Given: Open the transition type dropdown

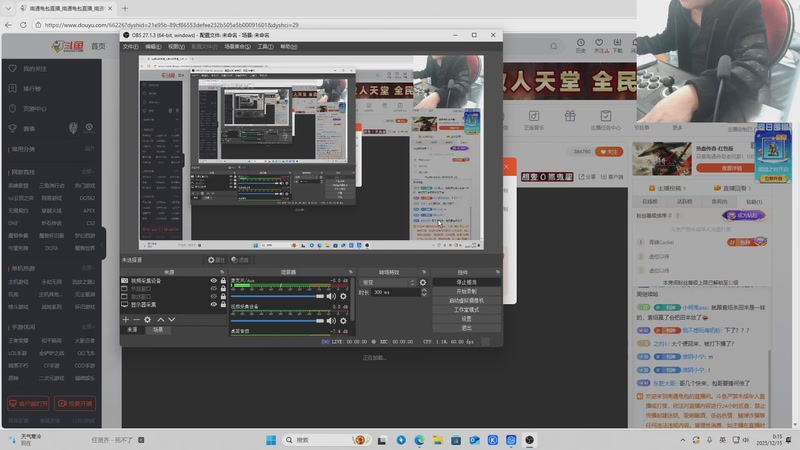Looking at the screenshot, I should [388, 282].
